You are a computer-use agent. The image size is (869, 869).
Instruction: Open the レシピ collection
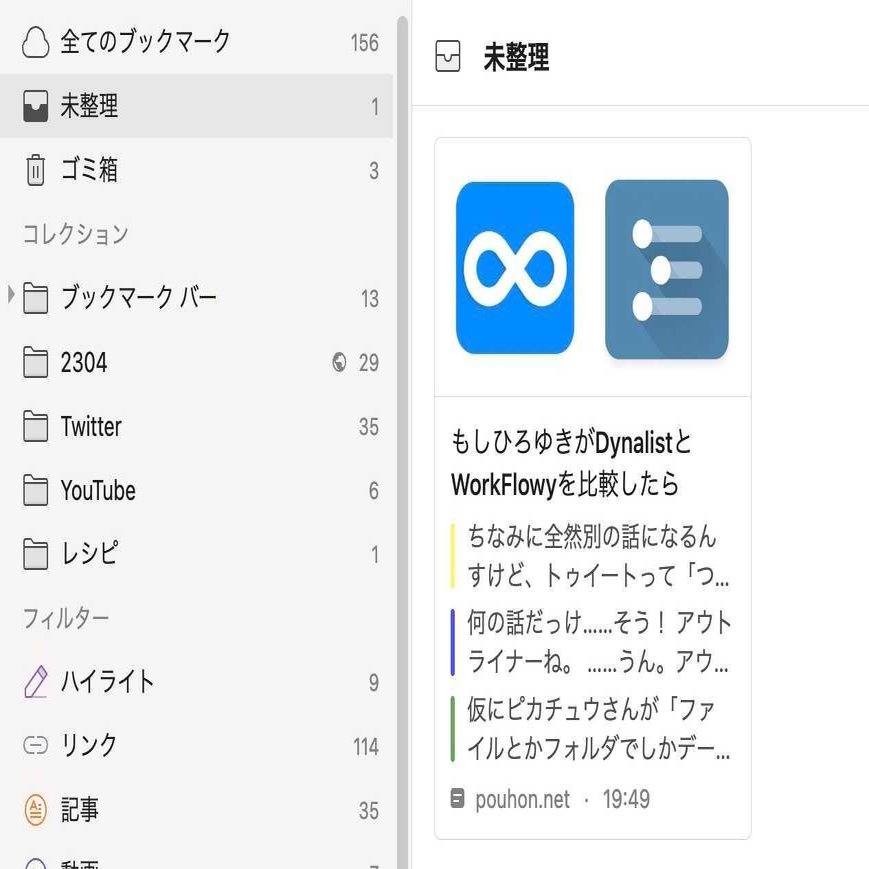coord(196,554)
